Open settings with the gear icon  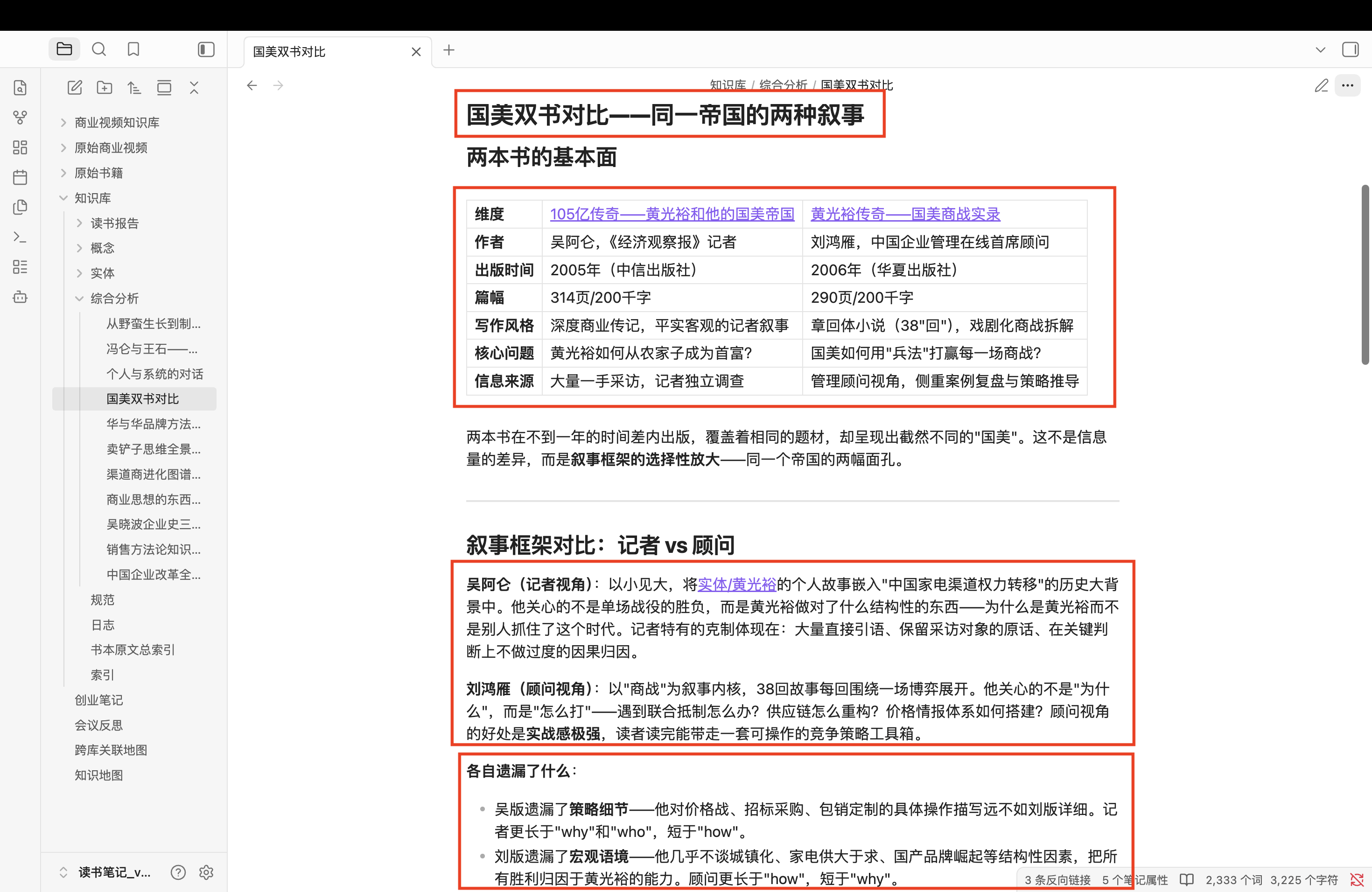[206, 872]
